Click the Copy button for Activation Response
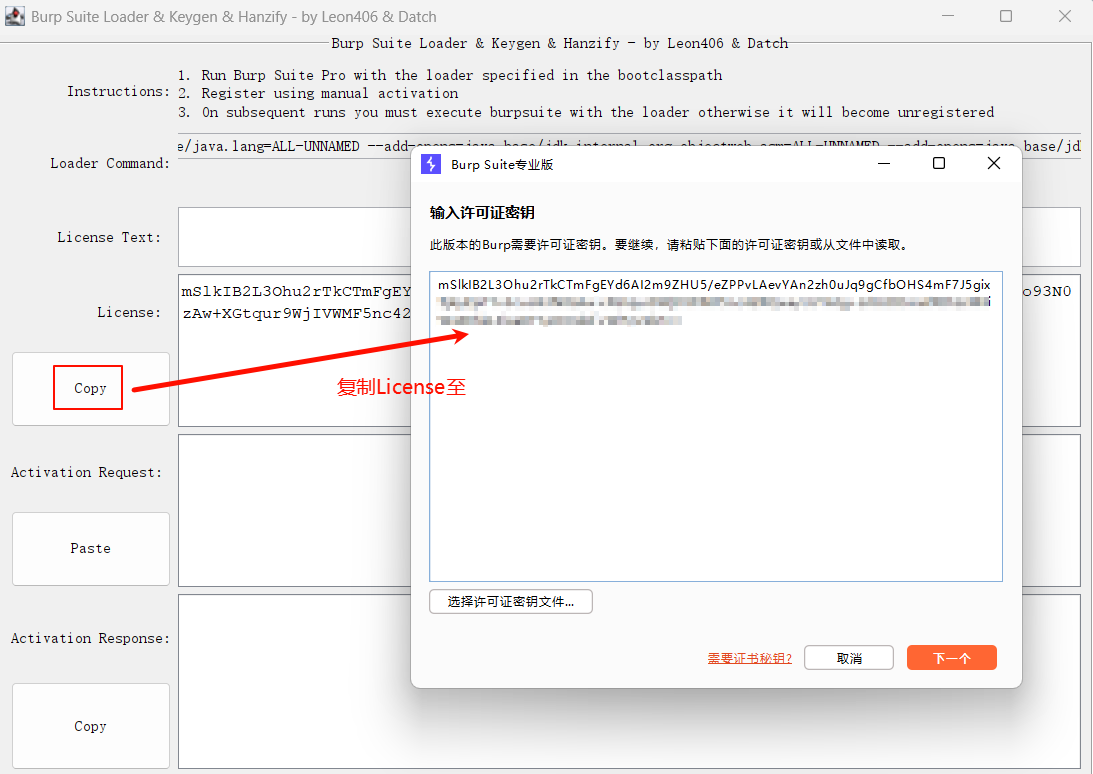The height and width of the screenshot is (774, 1093). pyautogui.click(x=91, y=726)
